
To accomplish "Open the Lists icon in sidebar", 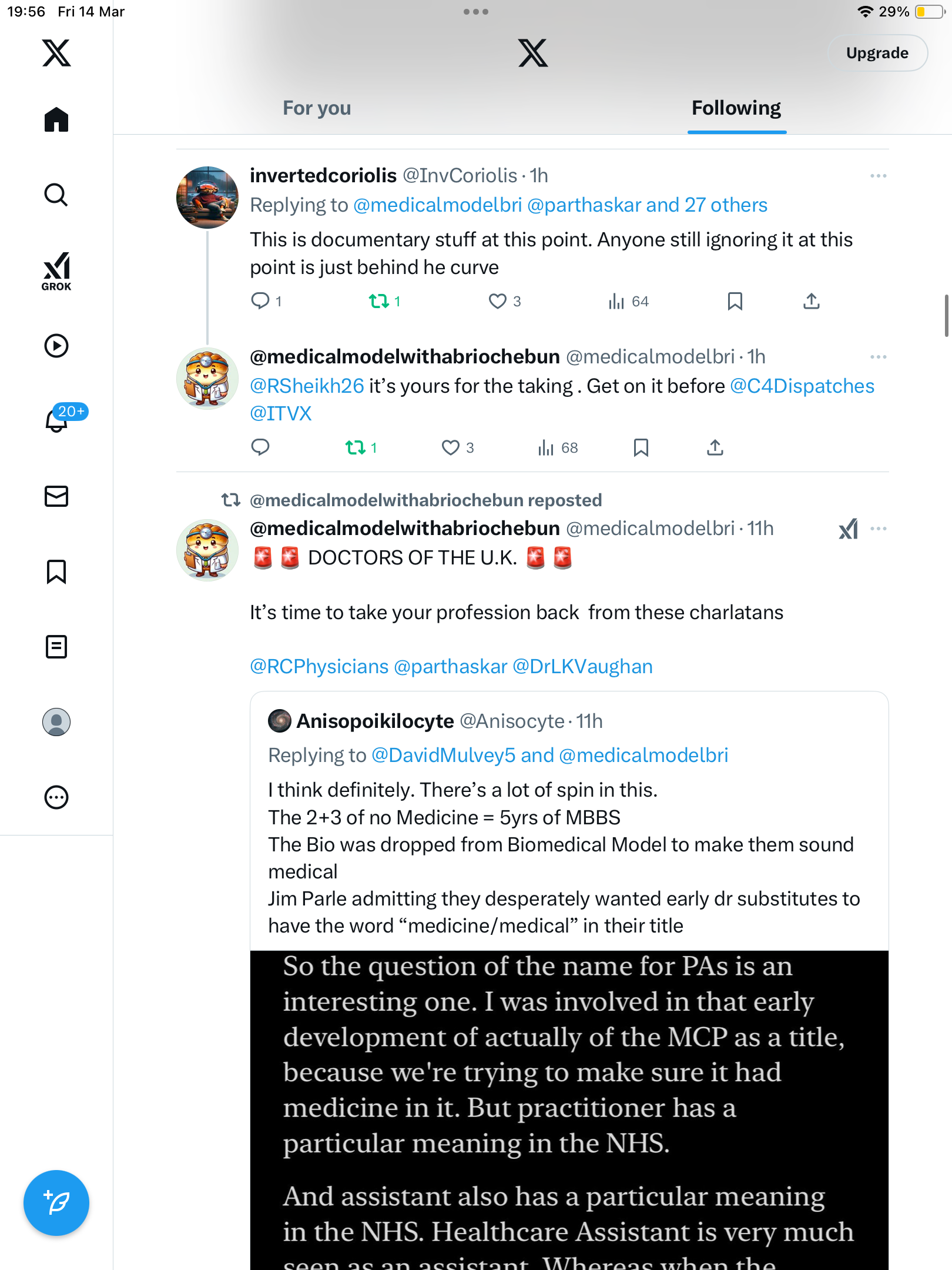I will point(56,647).
